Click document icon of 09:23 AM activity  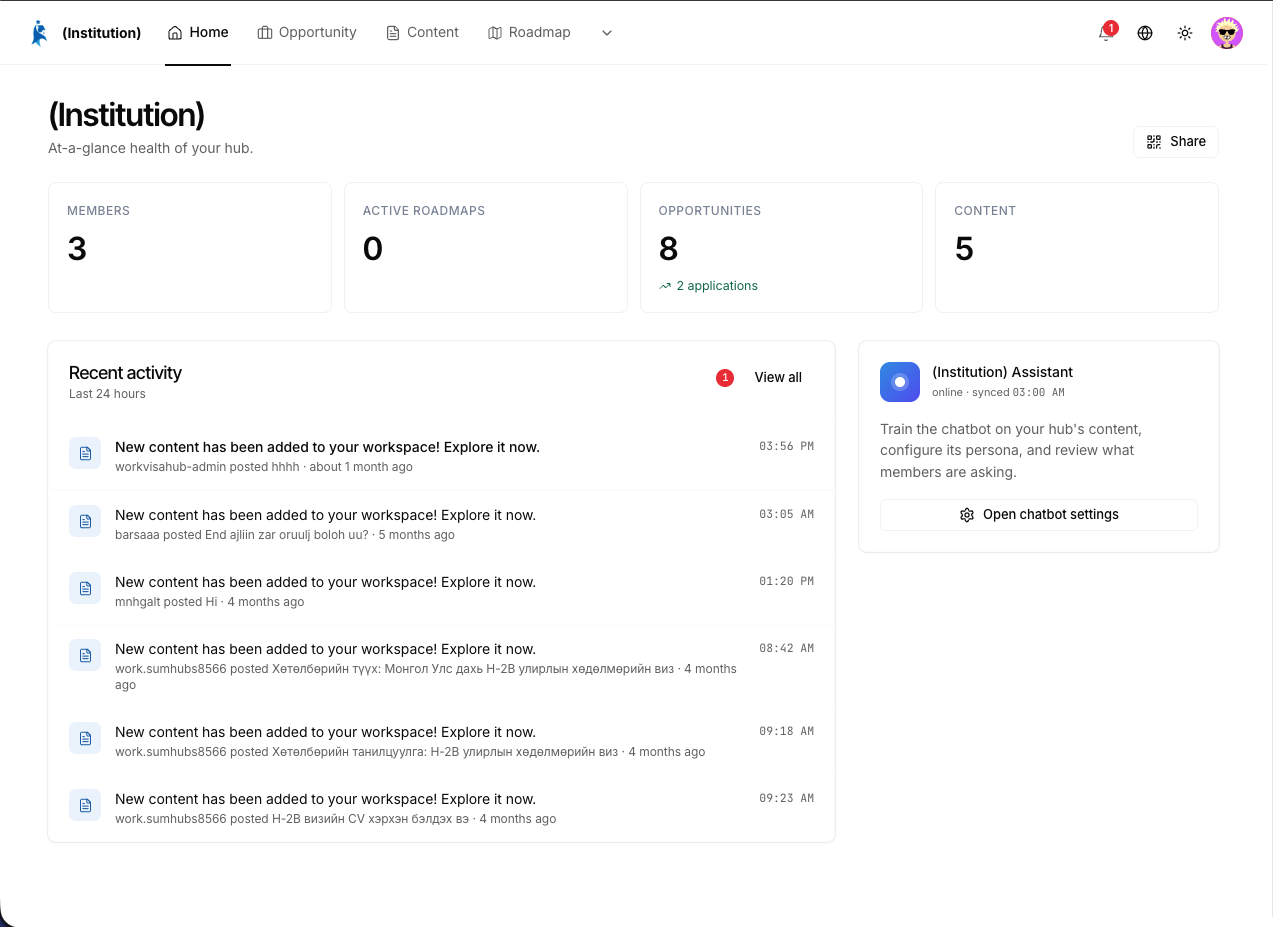point(85,805)
